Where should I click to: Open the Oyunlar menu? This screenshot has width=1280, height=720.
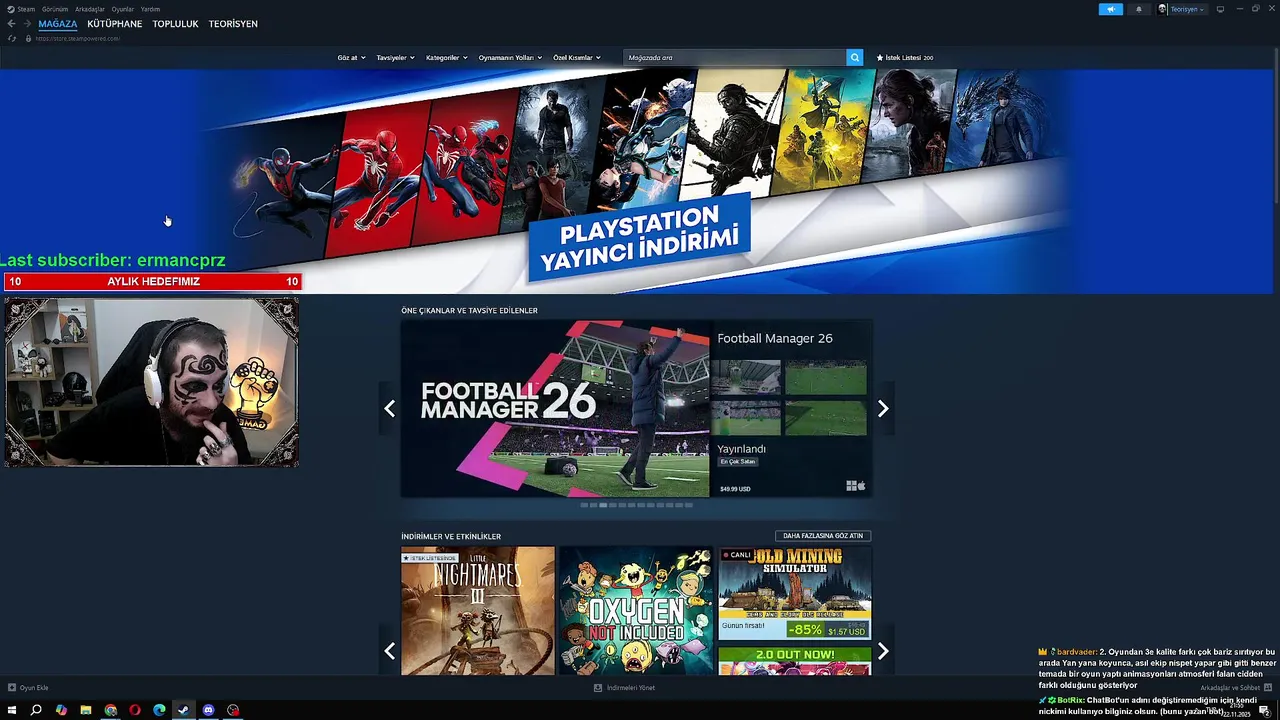pos(123,9)
